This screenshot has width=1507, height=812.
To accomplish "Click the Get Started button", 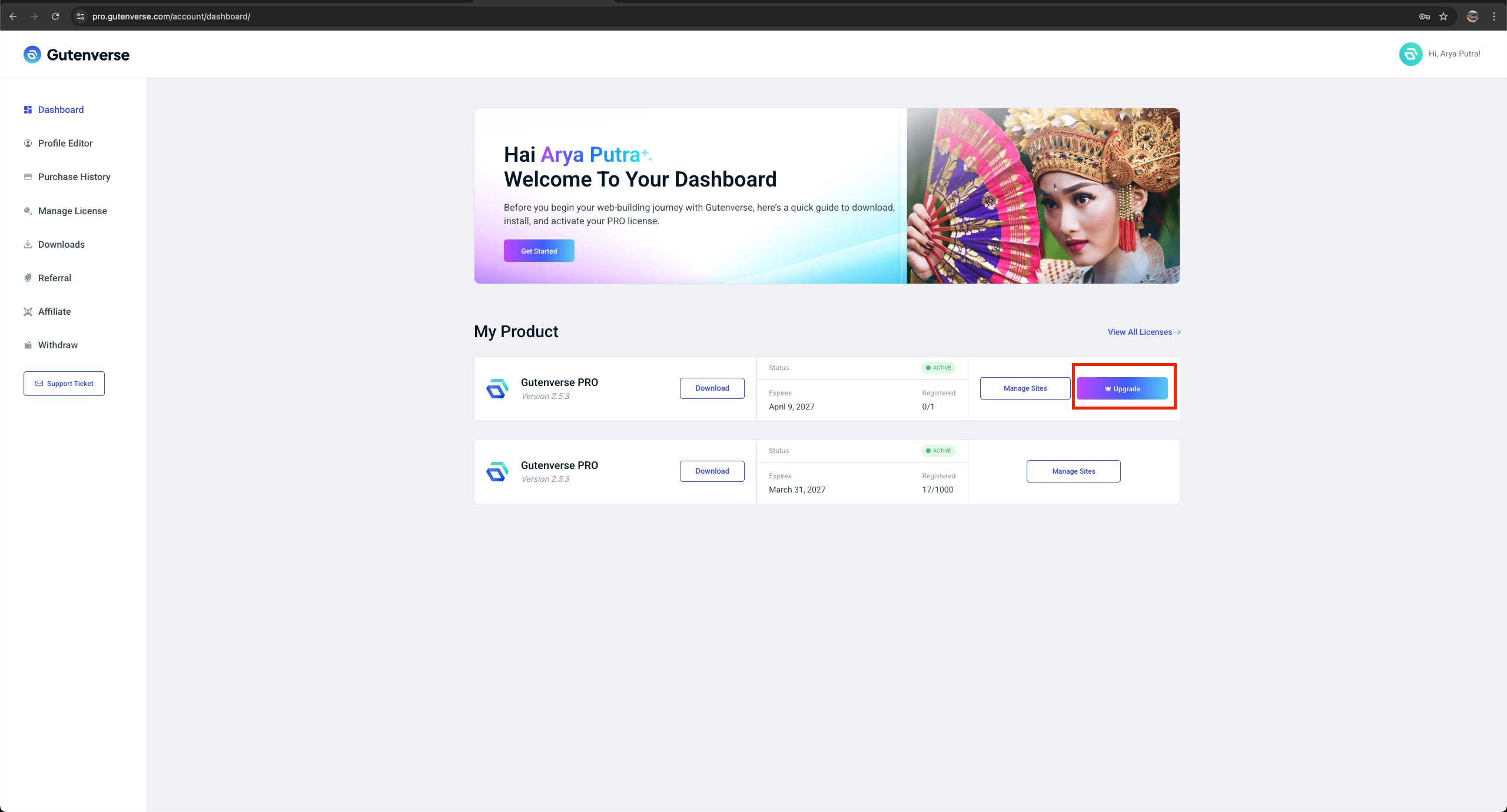I will 539,251.
